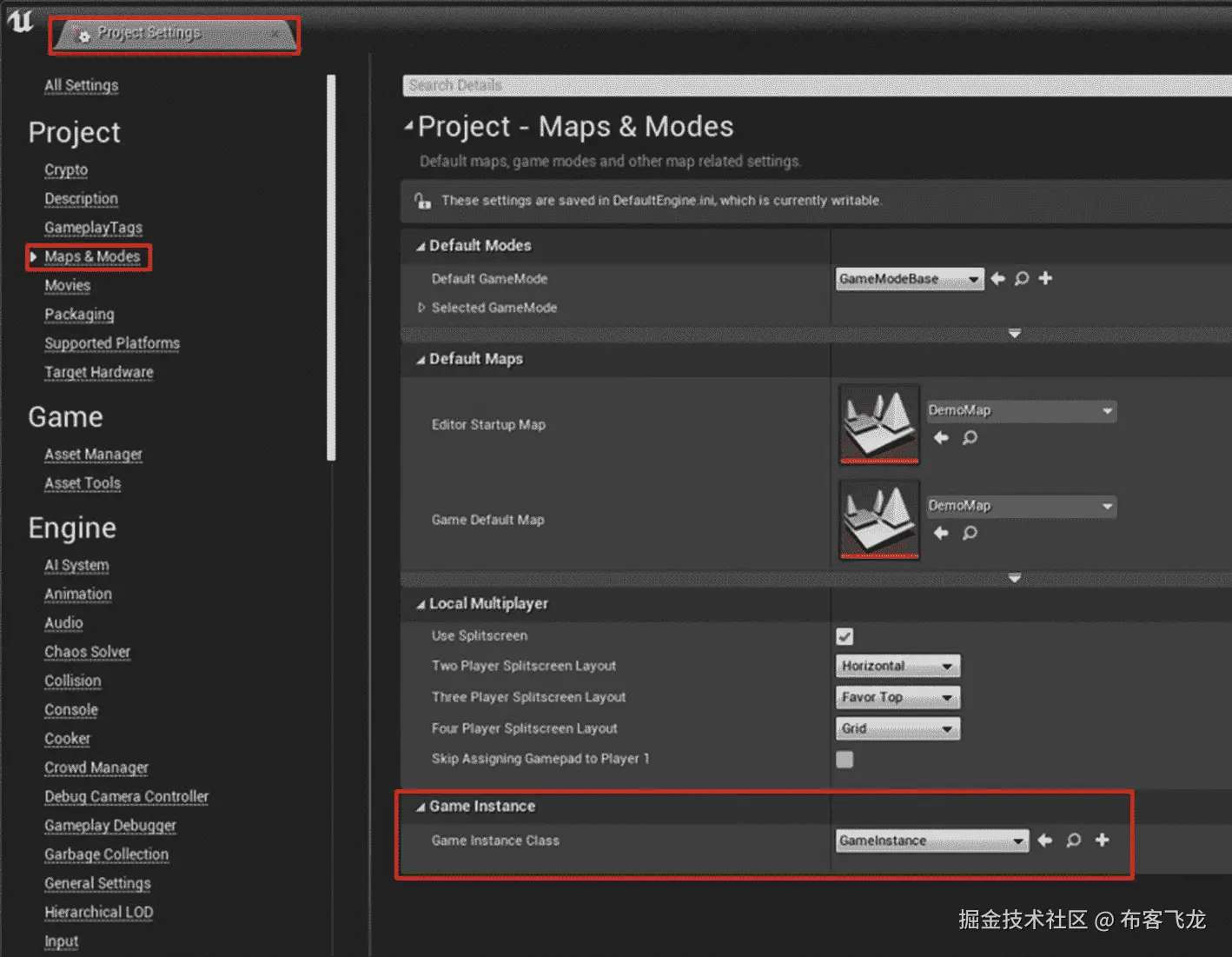Open Collision engine settings
This screenshot has width=1232, height=957.
(x=73, y=681)
